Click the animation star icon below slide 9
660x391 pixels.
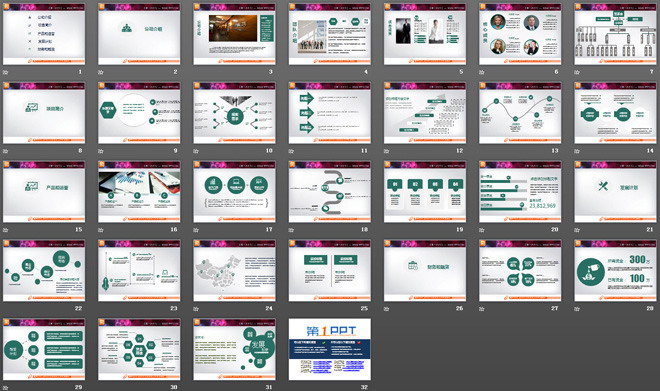101,151
